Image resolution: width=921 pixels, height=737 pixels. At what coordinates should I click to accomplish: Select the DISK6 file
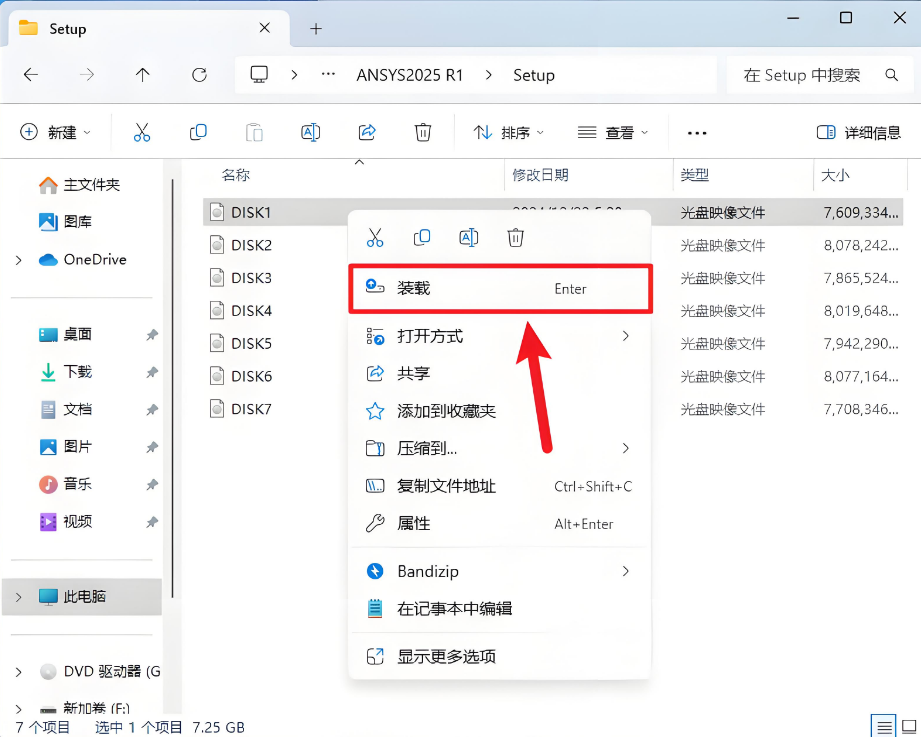[x=251, y=376]
